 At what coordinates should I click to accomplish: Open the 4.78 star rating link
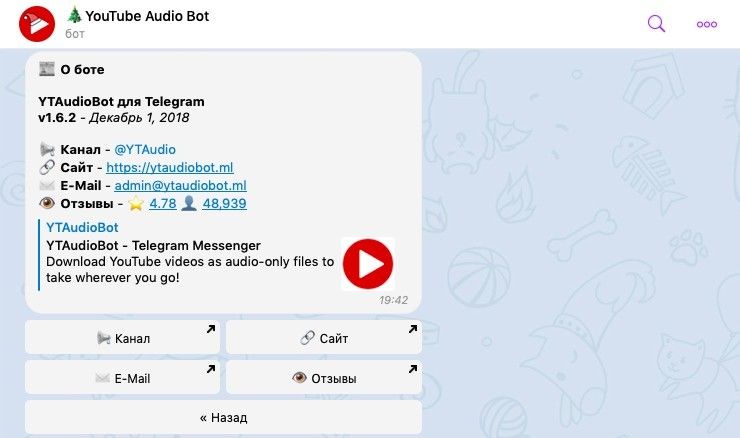pyautogui.click(x=162, y=203)
